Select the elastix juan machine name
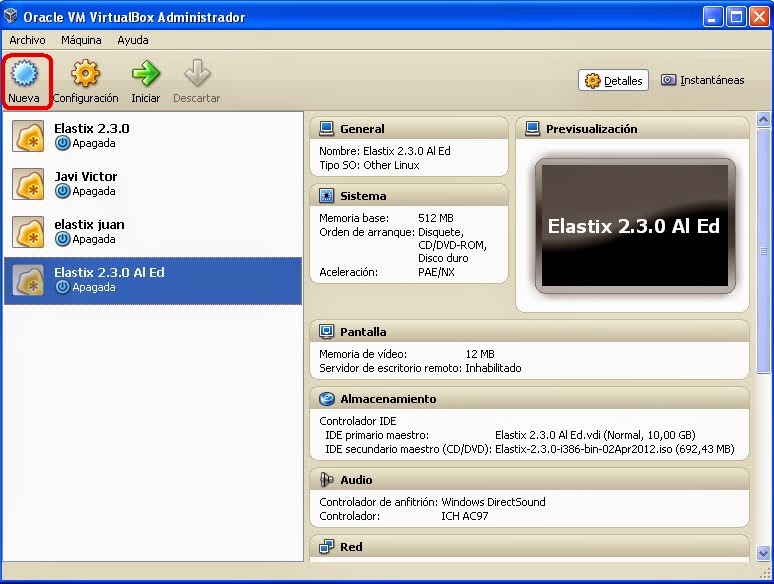 pos(89,224)
